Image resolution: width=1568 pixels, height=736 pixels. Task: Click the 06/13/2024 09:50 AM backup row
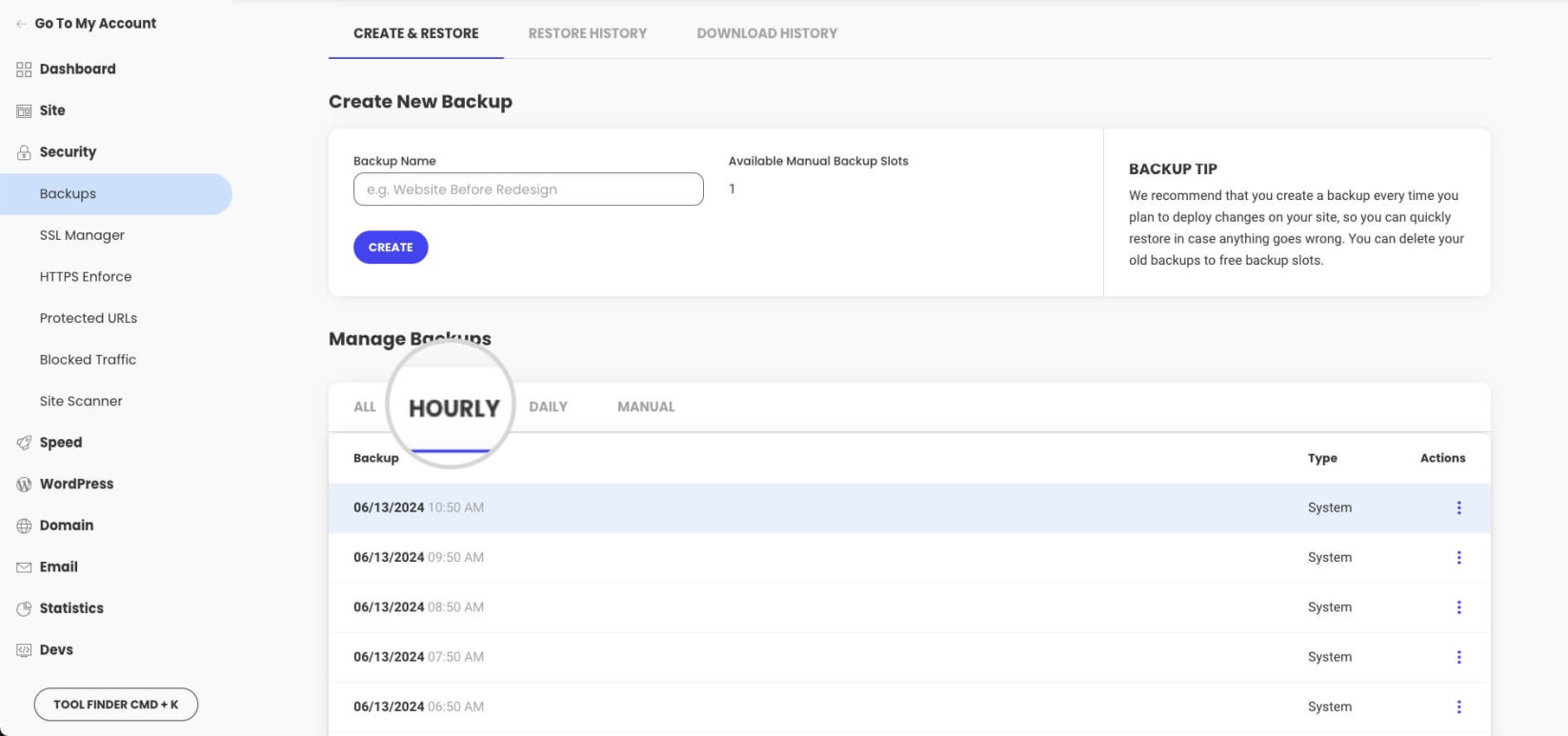tap(910, 557)
